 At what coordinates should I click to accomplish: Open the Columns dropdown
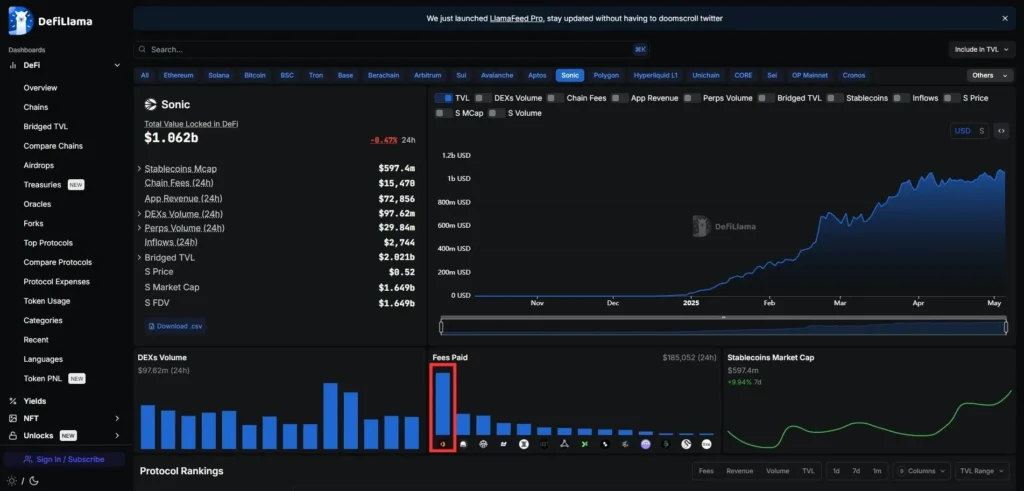[x=923, y=471]
